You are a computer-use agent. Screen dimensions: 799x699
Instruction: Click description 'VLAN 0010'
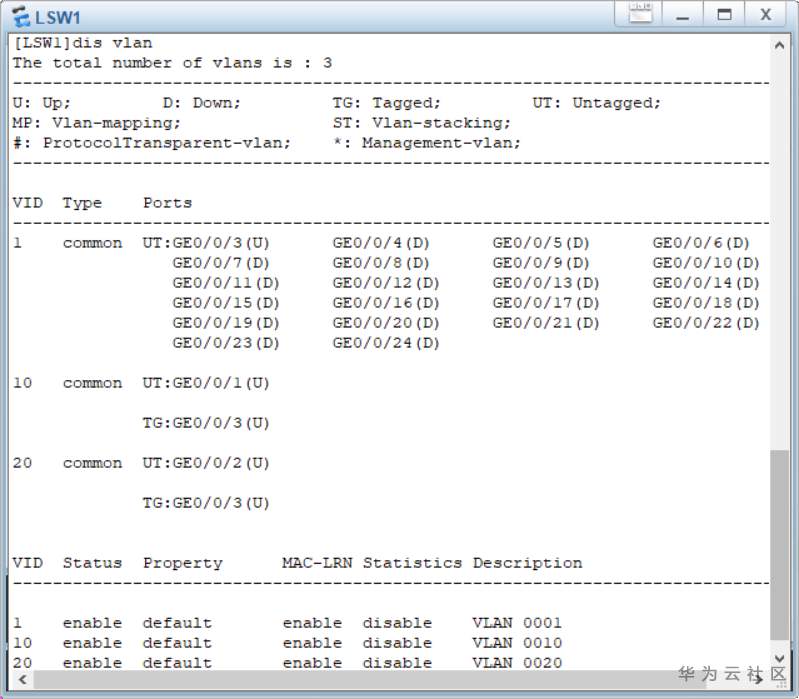(x=517, y=643)
